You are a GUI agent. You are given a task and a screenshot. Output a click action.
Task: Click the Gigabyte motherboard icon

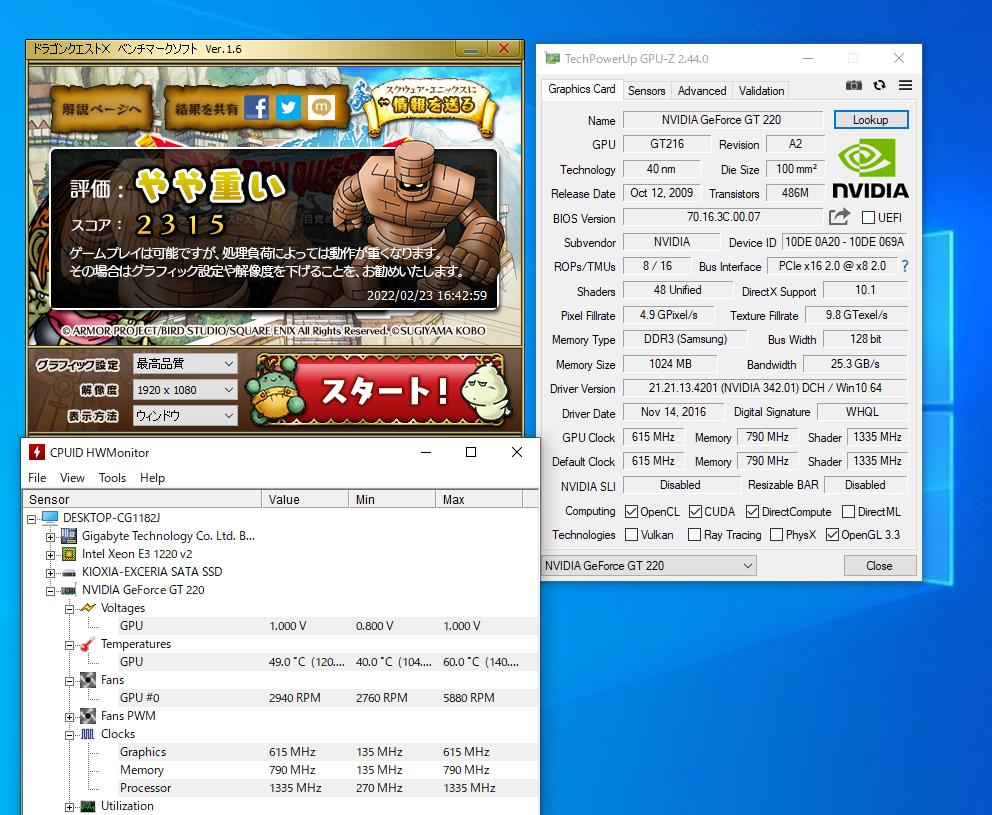[68, 537]
